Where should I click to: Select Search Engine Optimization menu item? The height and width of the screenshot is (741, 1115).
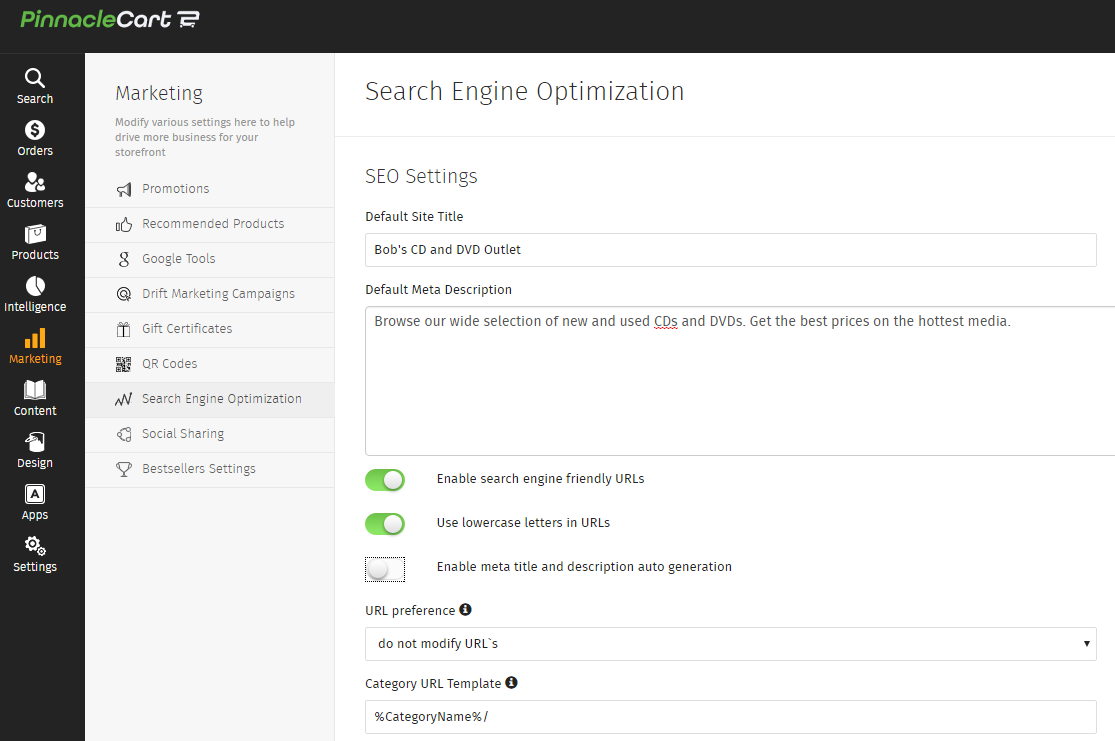tap(210, 399)
